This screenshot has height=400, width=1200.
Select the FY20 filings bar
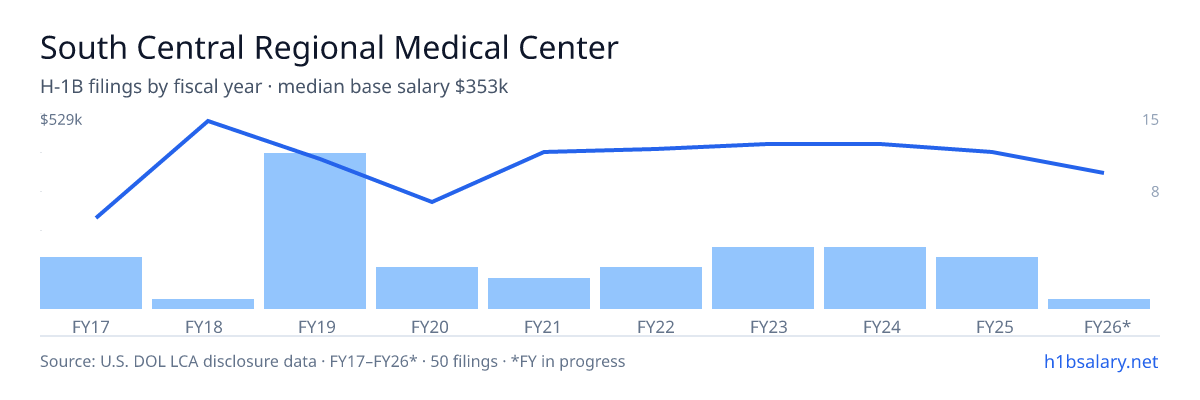[x=427, y=288]
